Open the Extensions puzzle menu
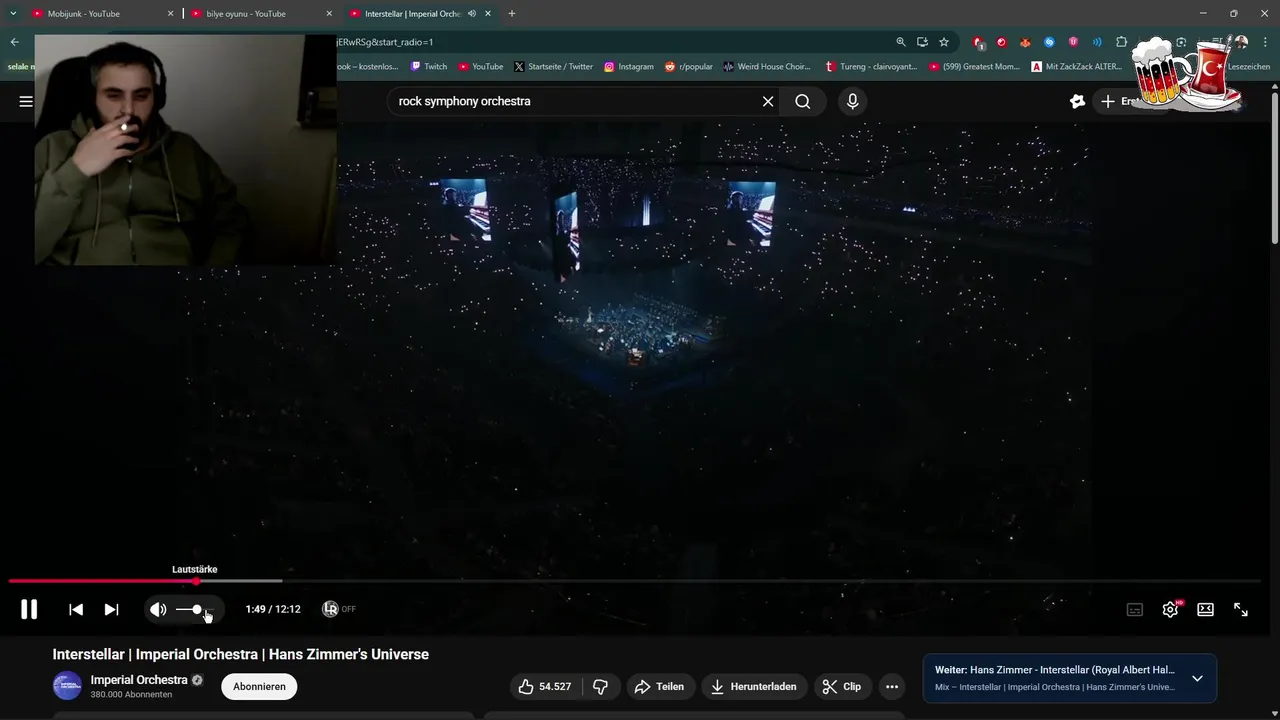This screenshot has height=720, width=1280. pyautogui.click(x=1121, y=42)
